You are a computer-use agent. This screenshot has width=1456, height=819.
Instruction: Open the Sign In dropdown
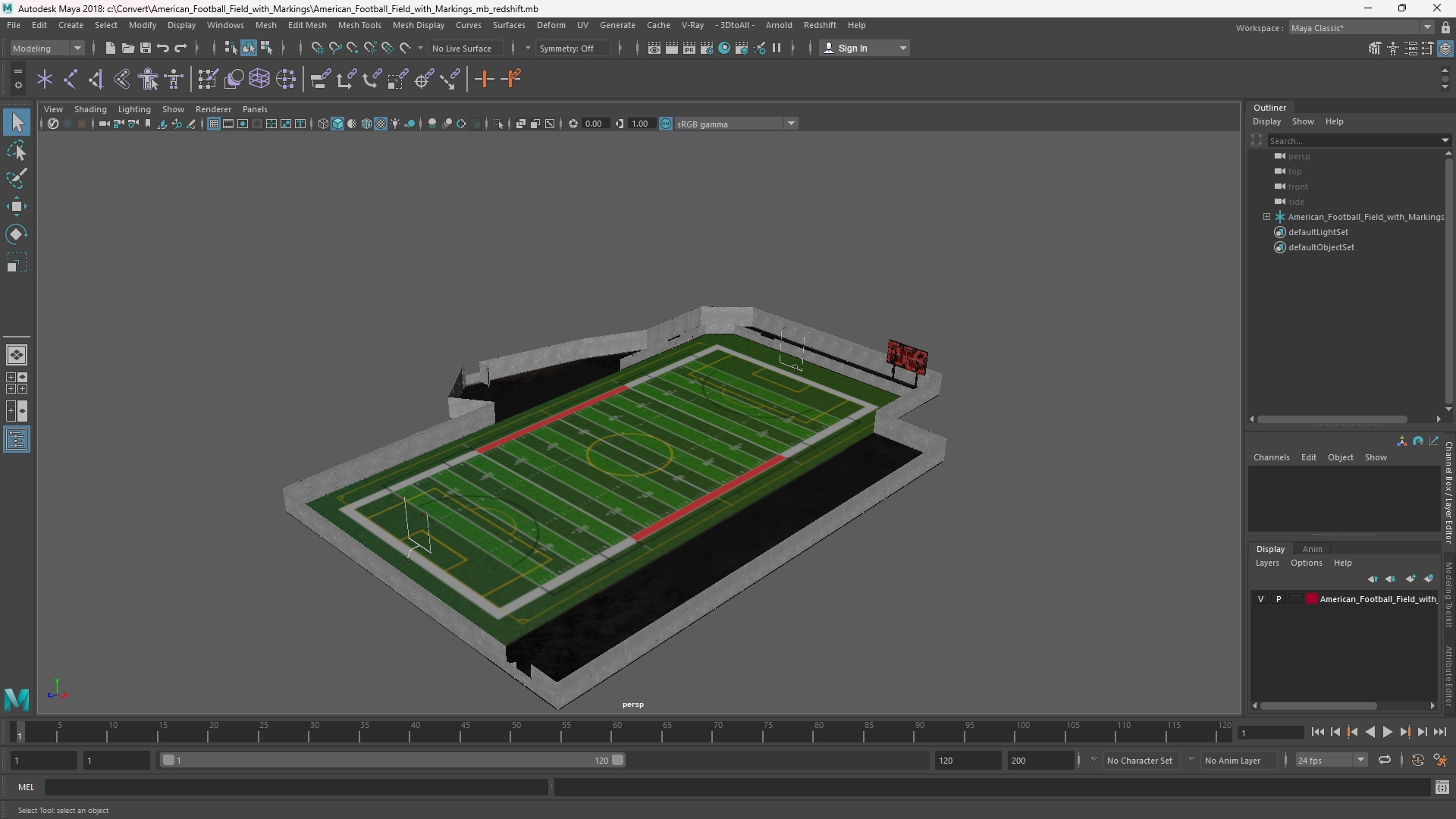(864, 49)
